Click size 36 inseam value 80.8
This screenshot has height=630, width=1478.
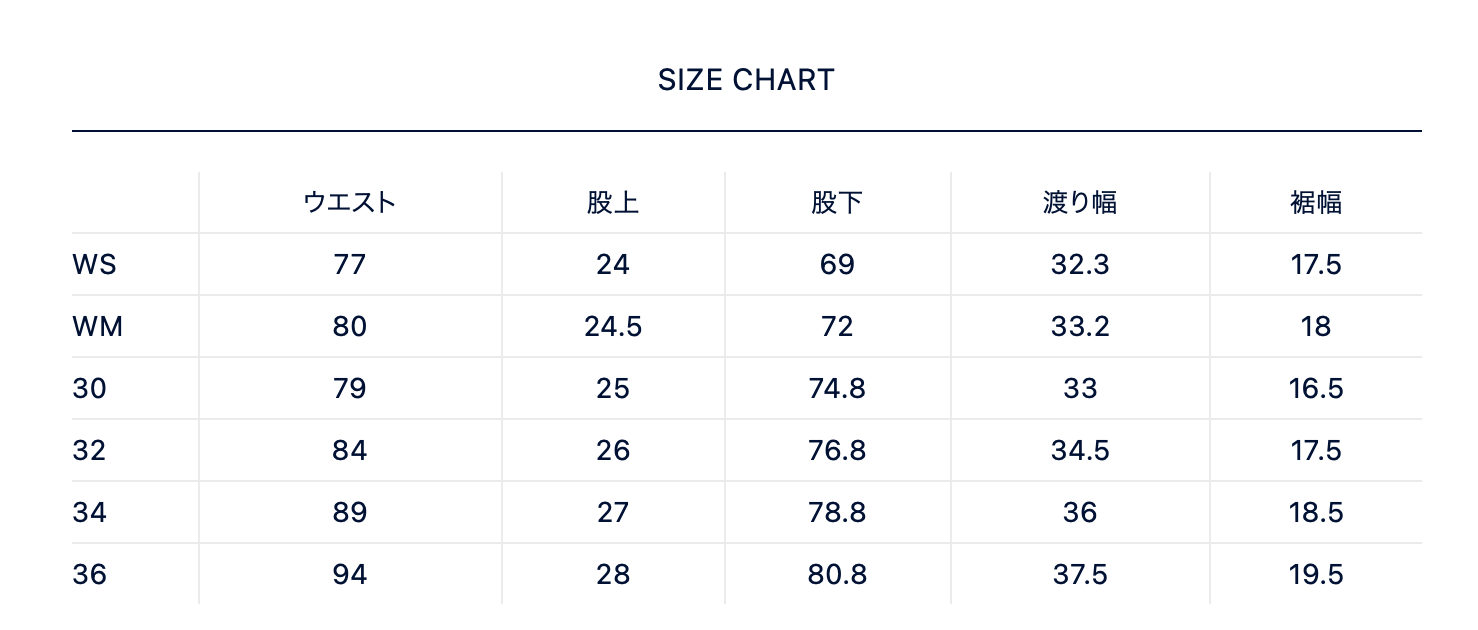coord(837,575)
